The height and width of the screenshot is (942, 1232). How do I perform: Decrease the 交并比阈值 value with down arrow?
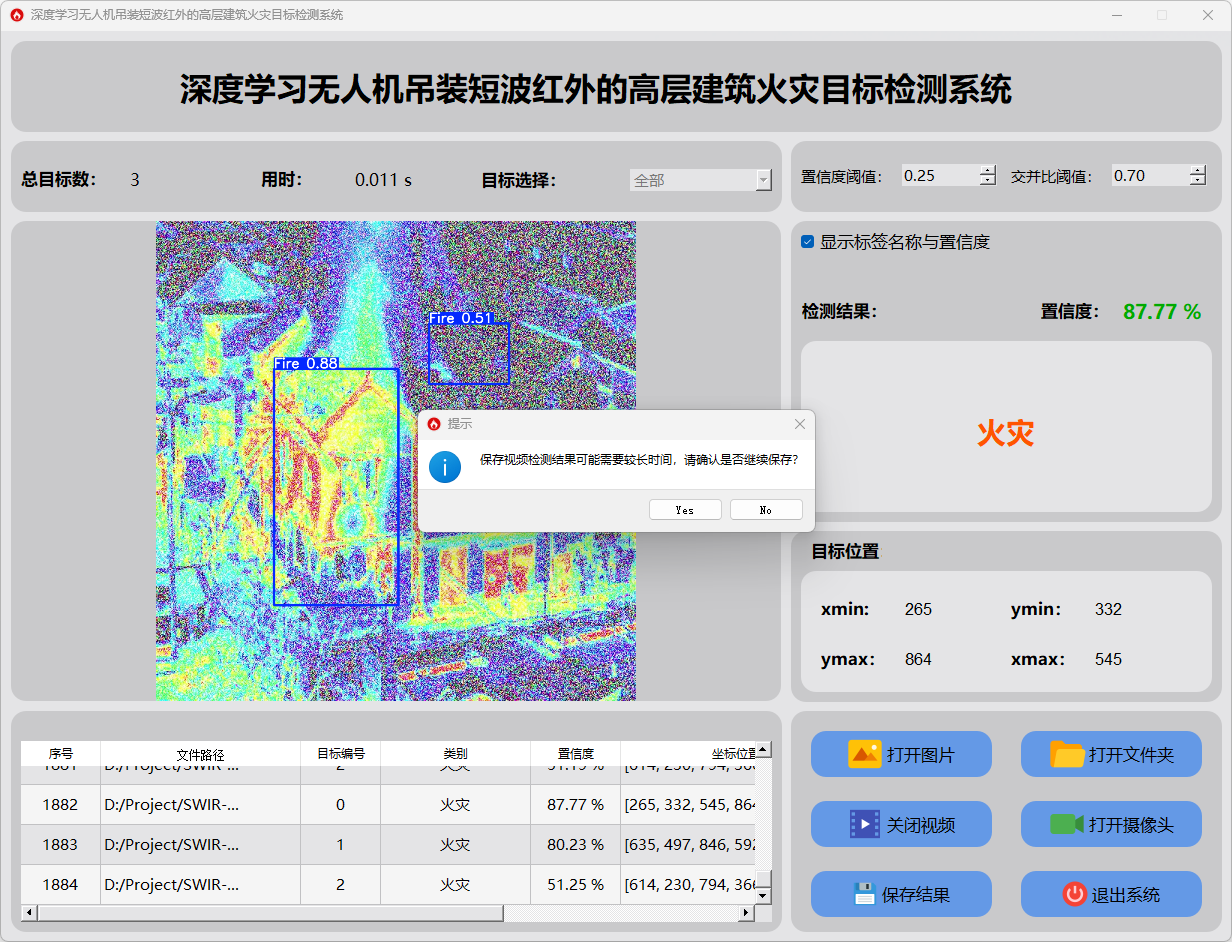click(x=1198, y=181)
